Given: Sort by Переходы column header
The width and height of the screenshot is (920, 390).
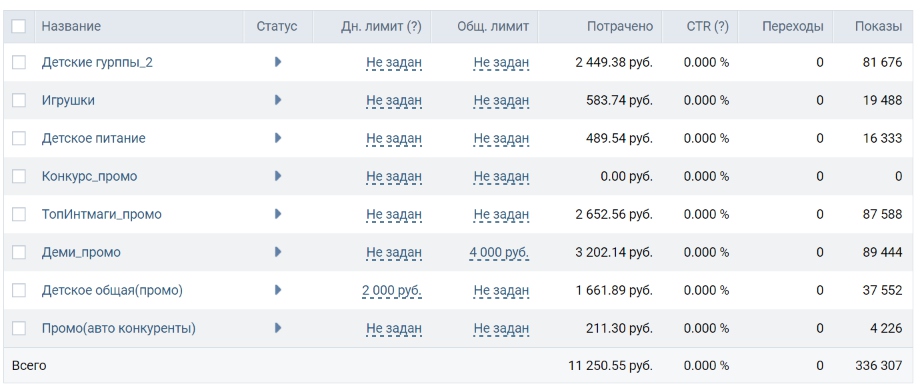Looking at the screenshot, I should click(x=793, y=26).
